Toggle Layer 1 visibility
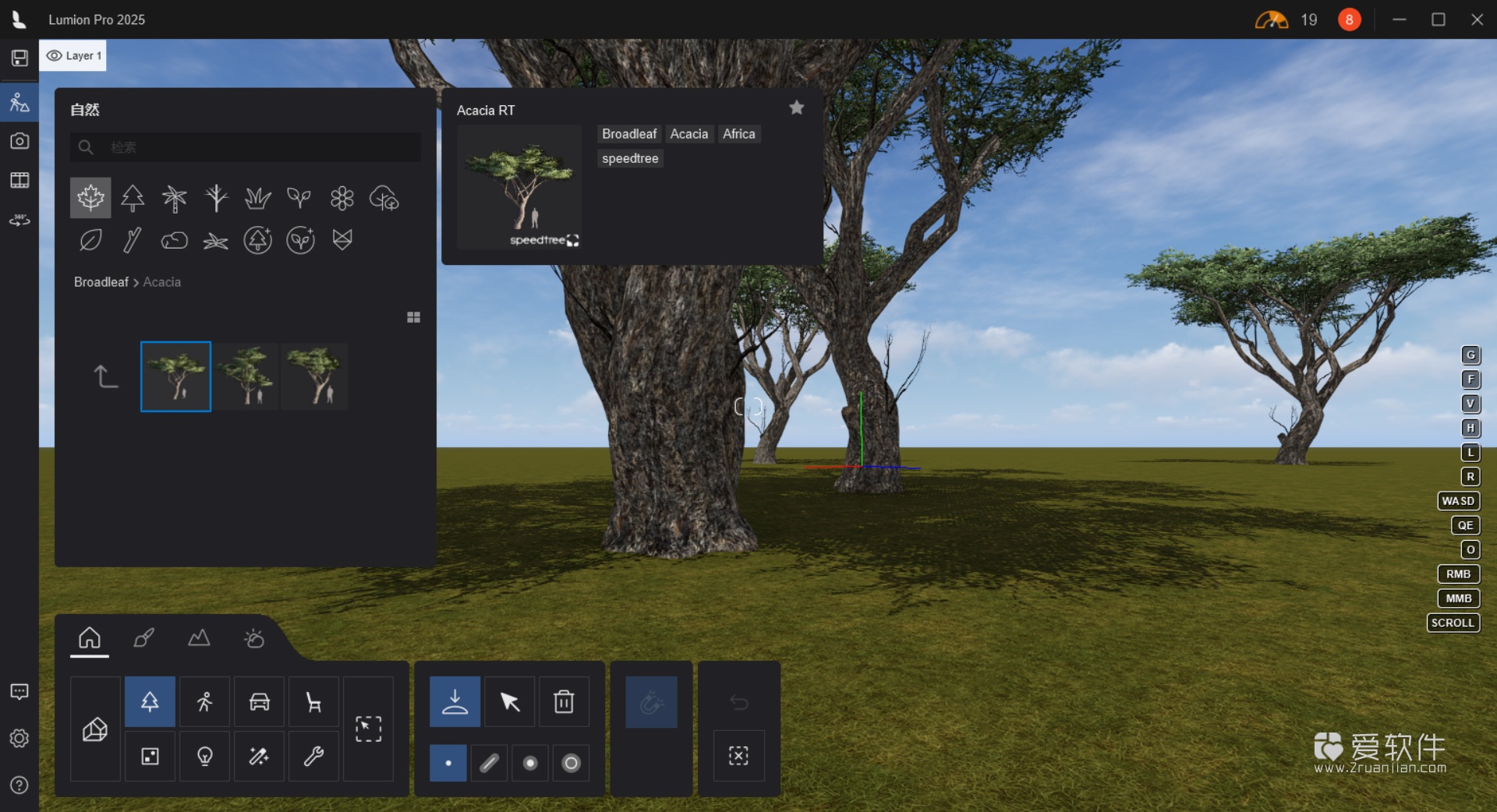Viewport: 1497px width, 812px height. 55,55
